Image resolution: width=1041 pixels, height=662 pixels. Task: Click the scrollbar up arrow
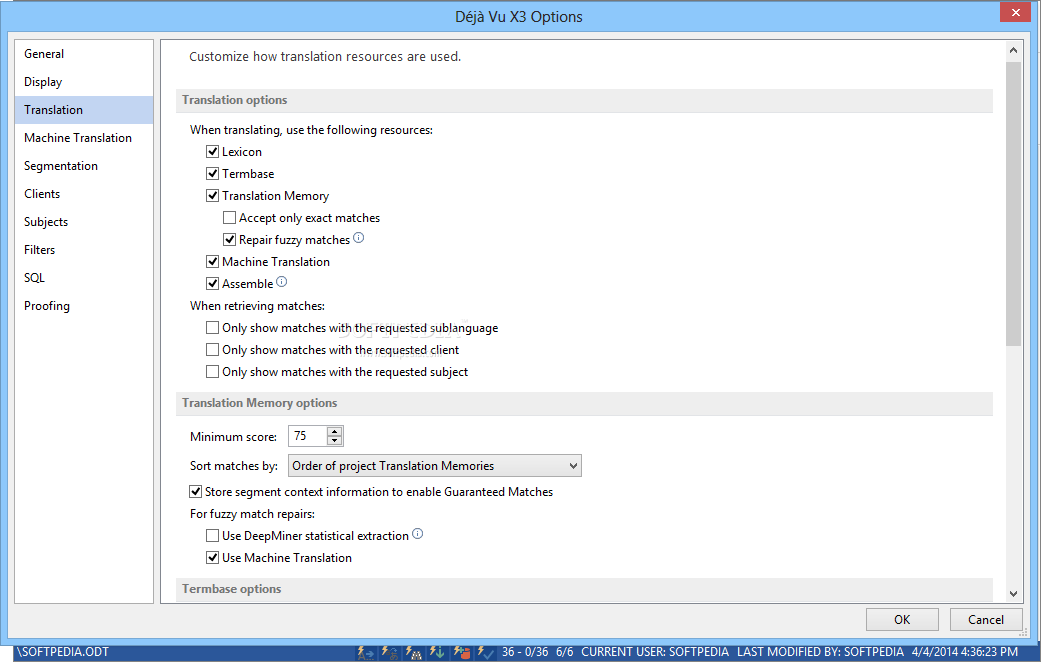[x=1013, y=50]
